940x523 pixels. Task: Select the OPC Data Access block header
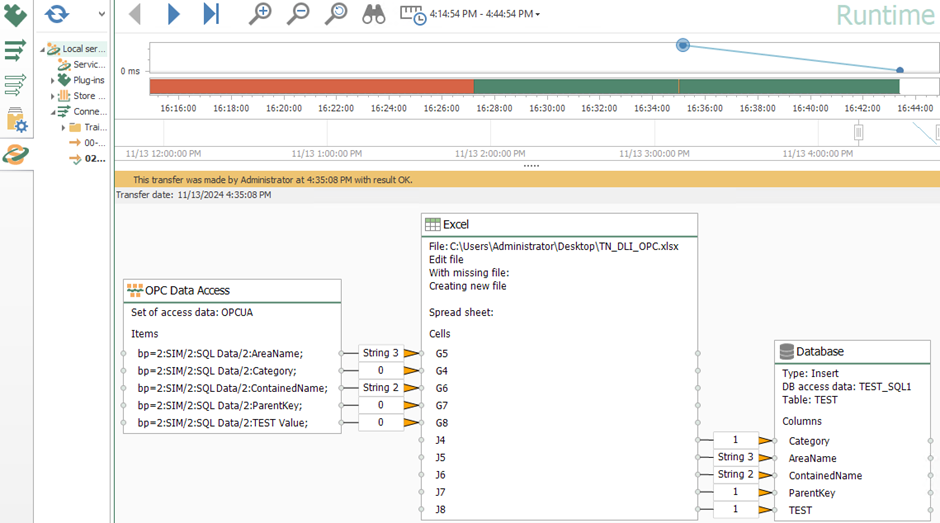(x=233, y=290)
